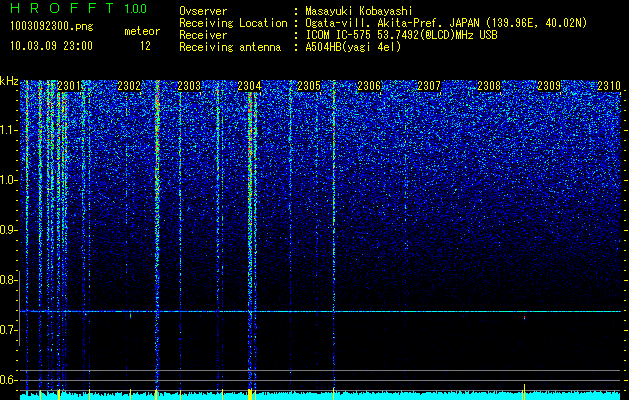The height and width of the screenshot is (400, 629).
Task: Click the 0.8 frequency axis label
Action: 8,280
